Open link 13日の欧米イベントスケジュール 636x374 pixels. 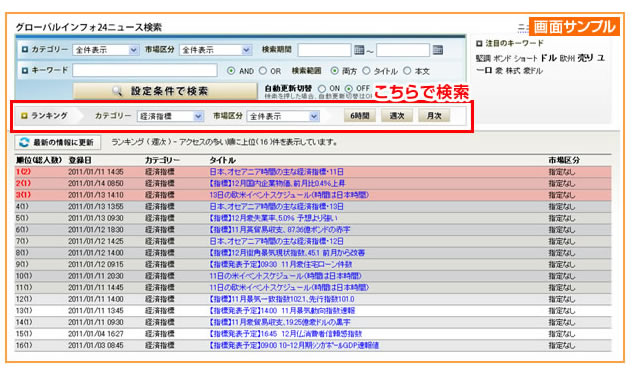[x=289, y=195]
